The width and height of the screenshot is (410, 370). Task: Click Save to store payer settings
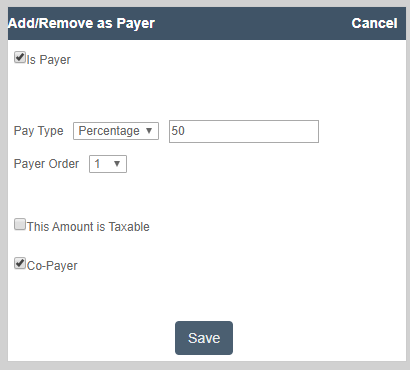[x=204, y=338]
